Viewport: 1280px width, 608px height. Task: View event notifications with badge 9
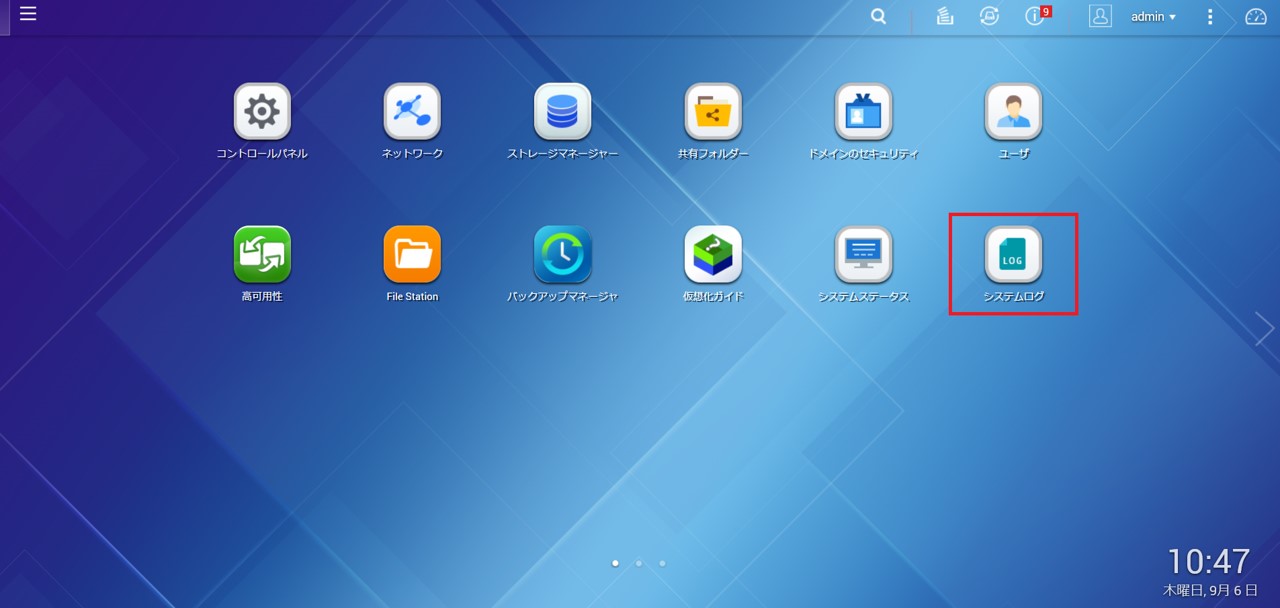[1036, 16]
